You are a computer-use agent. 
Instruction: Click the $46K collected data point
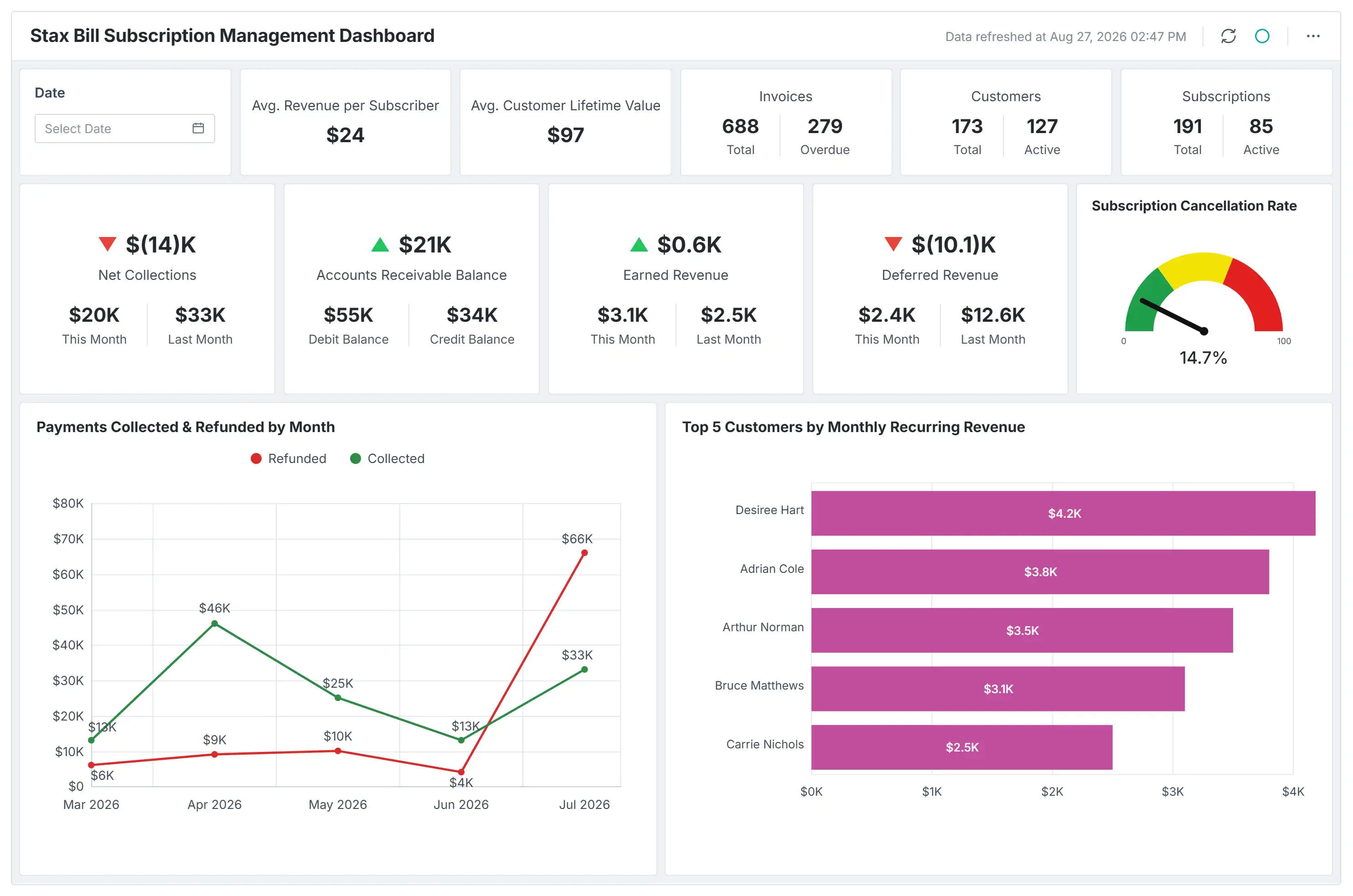214,623
